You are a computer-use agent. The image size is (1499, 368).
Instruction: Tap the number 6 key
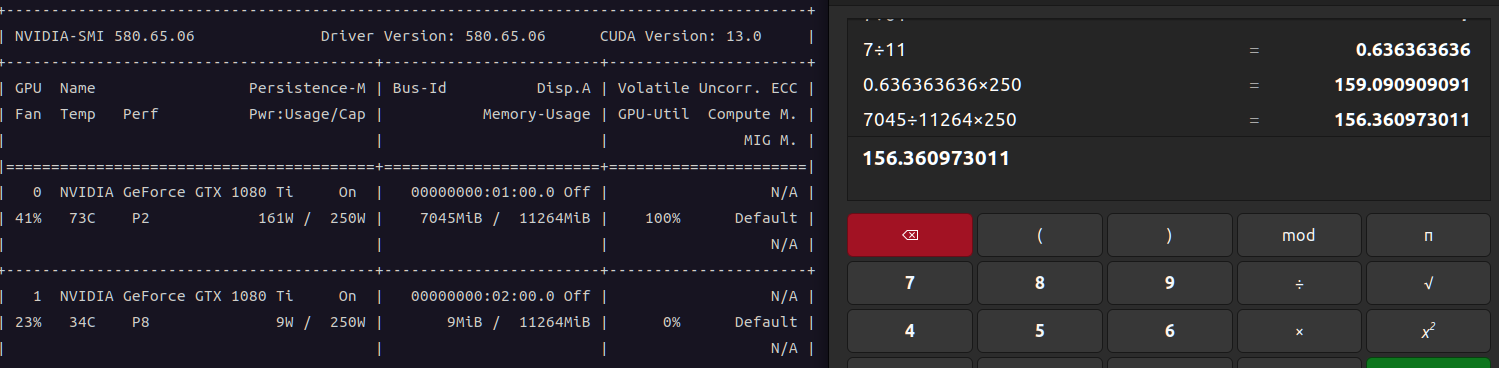[x=1169, y=331]
